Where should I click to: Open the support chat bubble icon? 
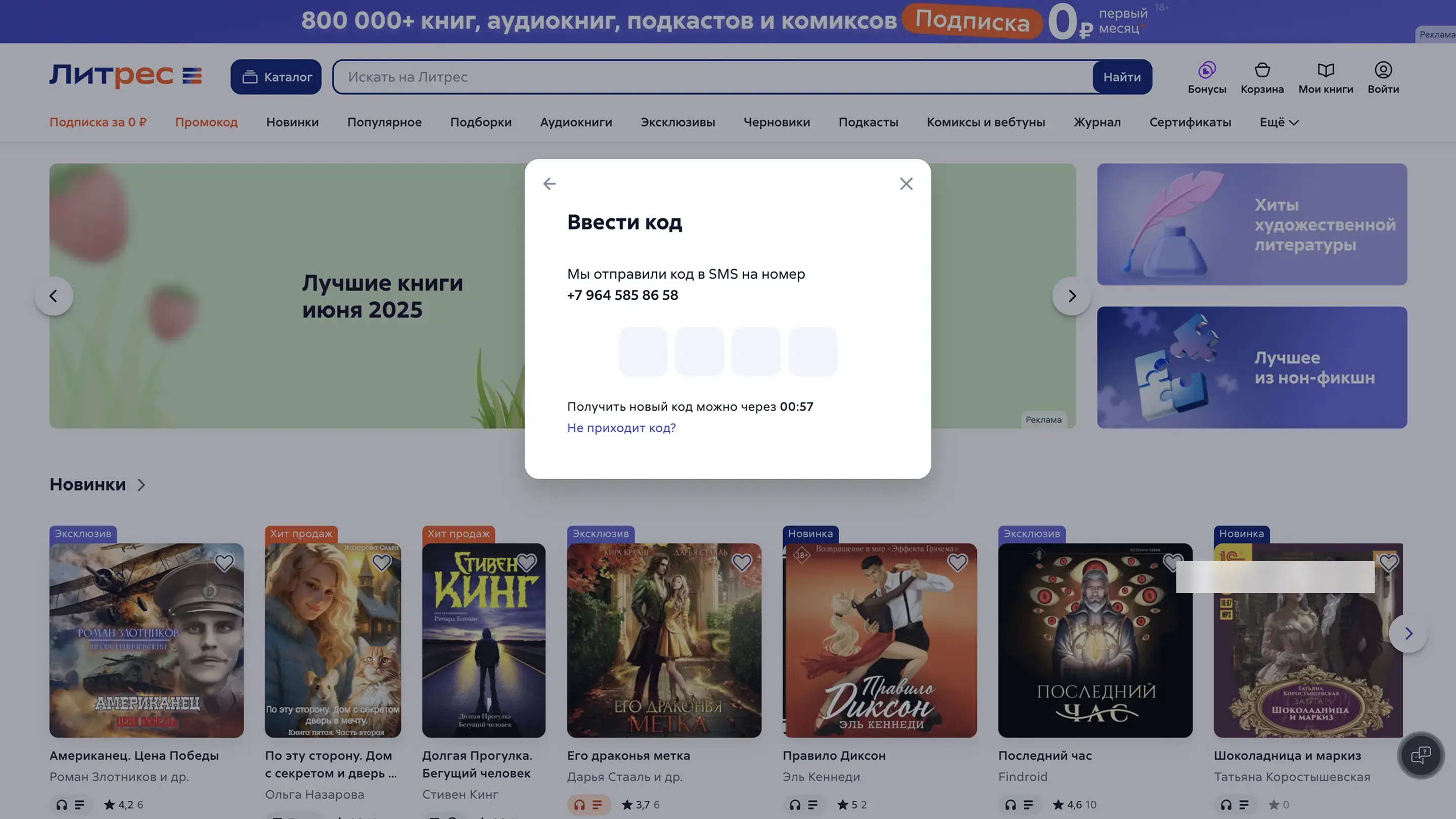click(1421, 755)
